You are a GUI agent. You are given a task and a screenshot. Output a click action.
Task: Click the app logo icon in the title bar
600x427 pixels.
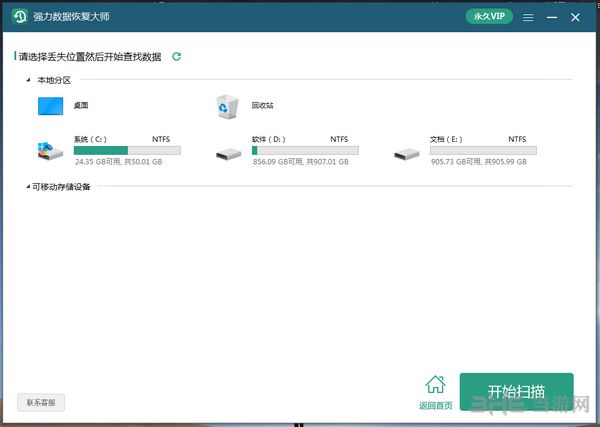20,16
